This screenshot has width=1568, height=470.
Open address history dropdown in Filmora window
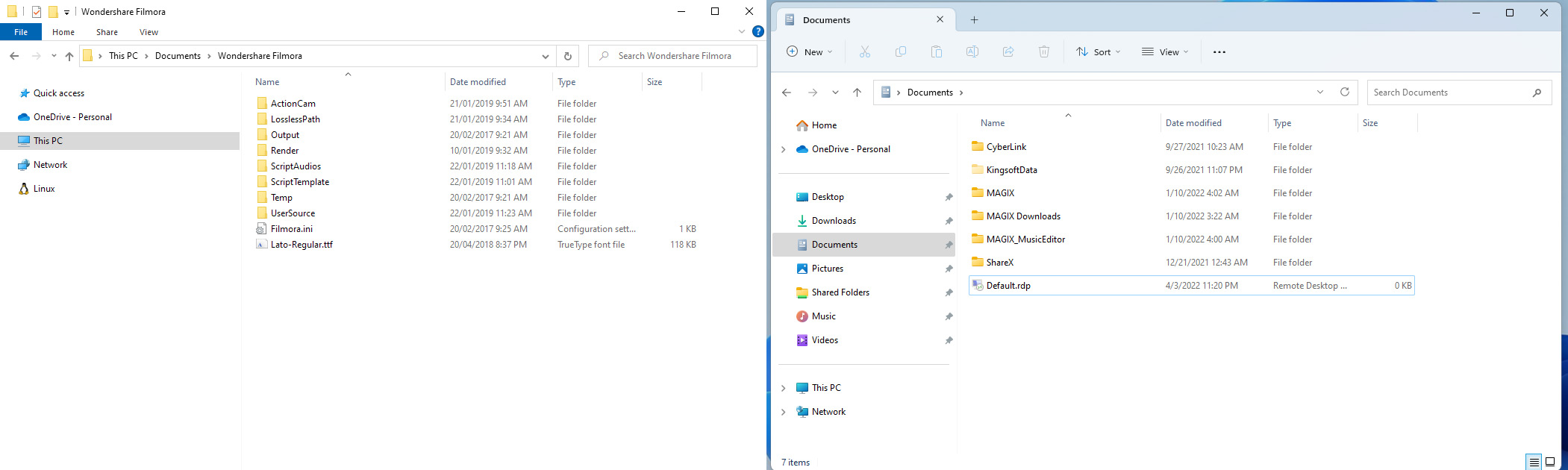pyautogui.click(x=546, y=56)
